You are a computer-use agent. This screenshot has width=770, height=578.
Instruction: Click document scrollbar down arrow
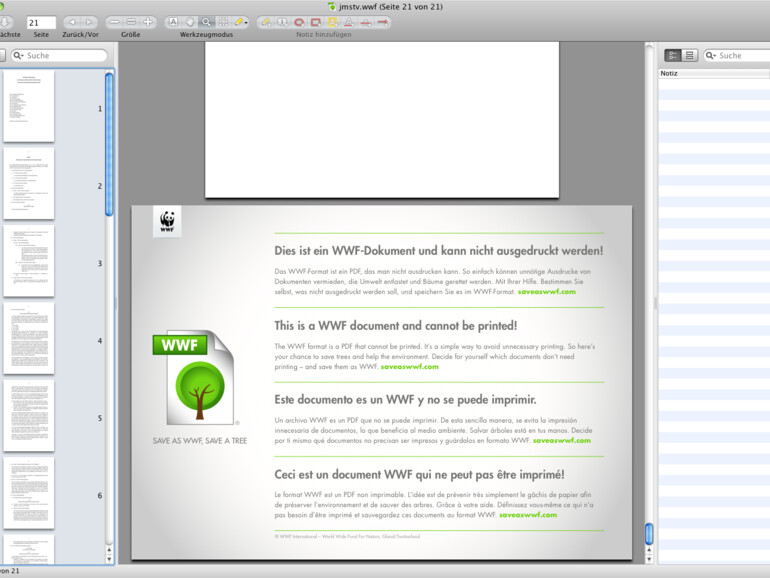(649, 559)
